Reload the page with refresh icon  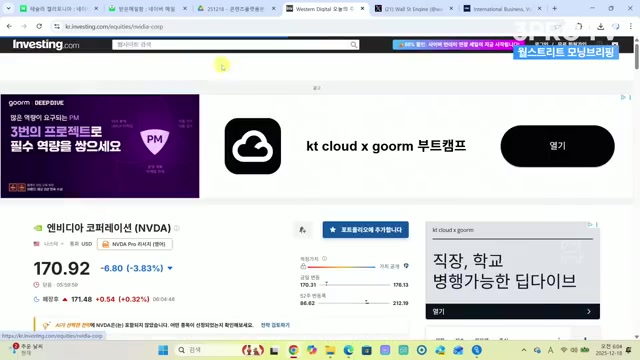pyautogui.click(x=39, y=27)
